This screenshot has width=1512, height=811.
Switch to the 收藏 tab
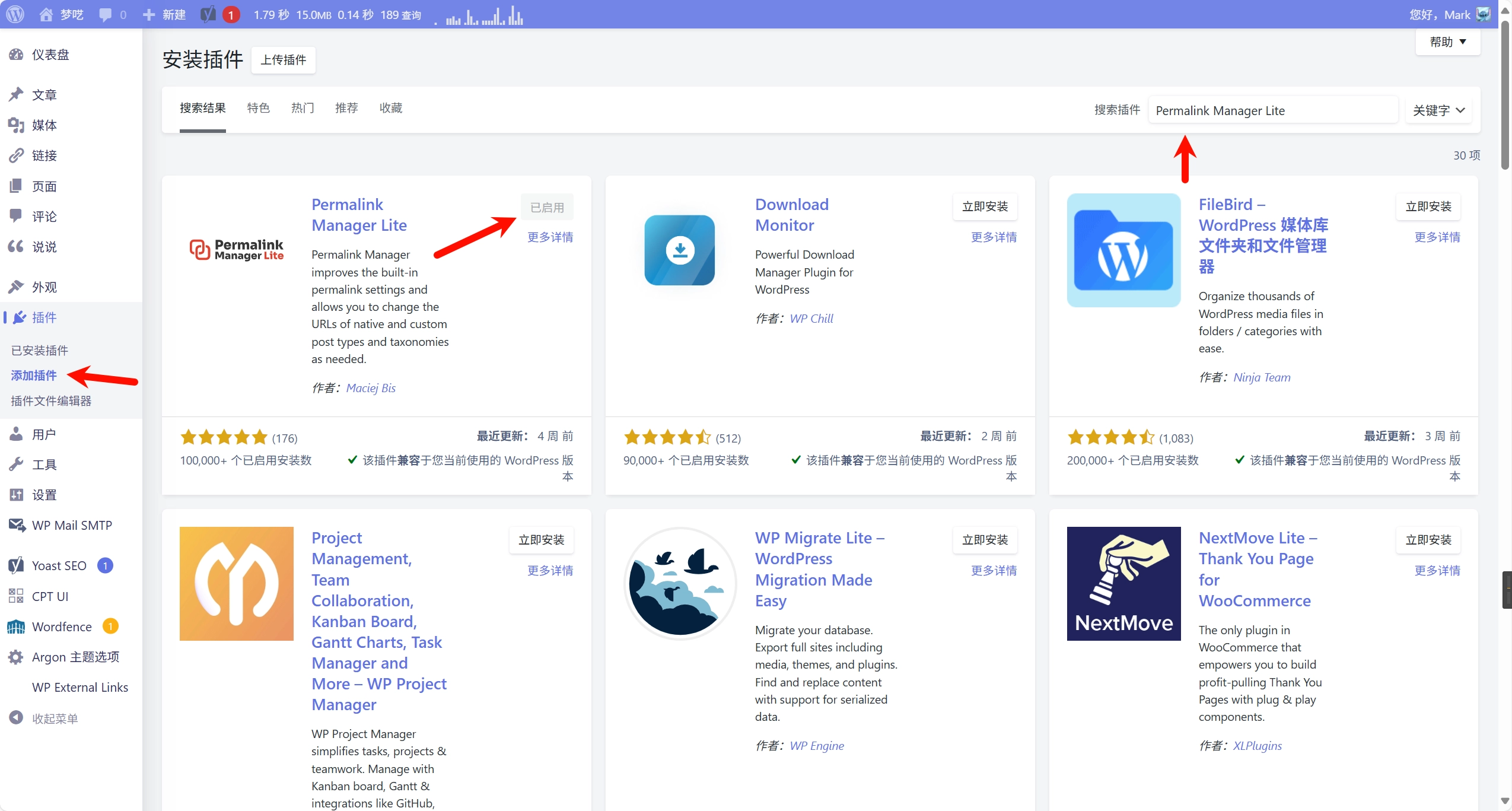(391, 108)
